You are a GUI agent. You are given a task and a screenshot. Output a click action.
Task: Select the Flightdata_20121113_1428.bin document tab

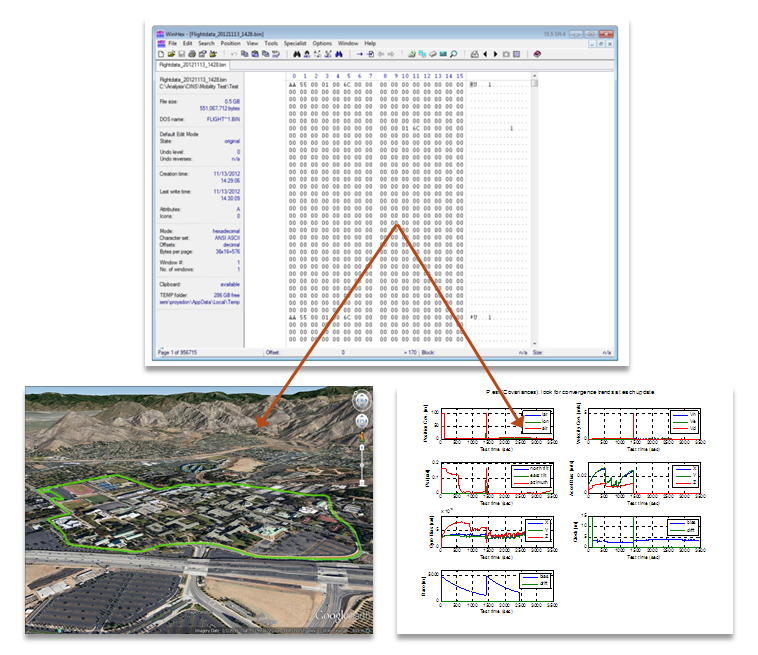tap(192, 65)
